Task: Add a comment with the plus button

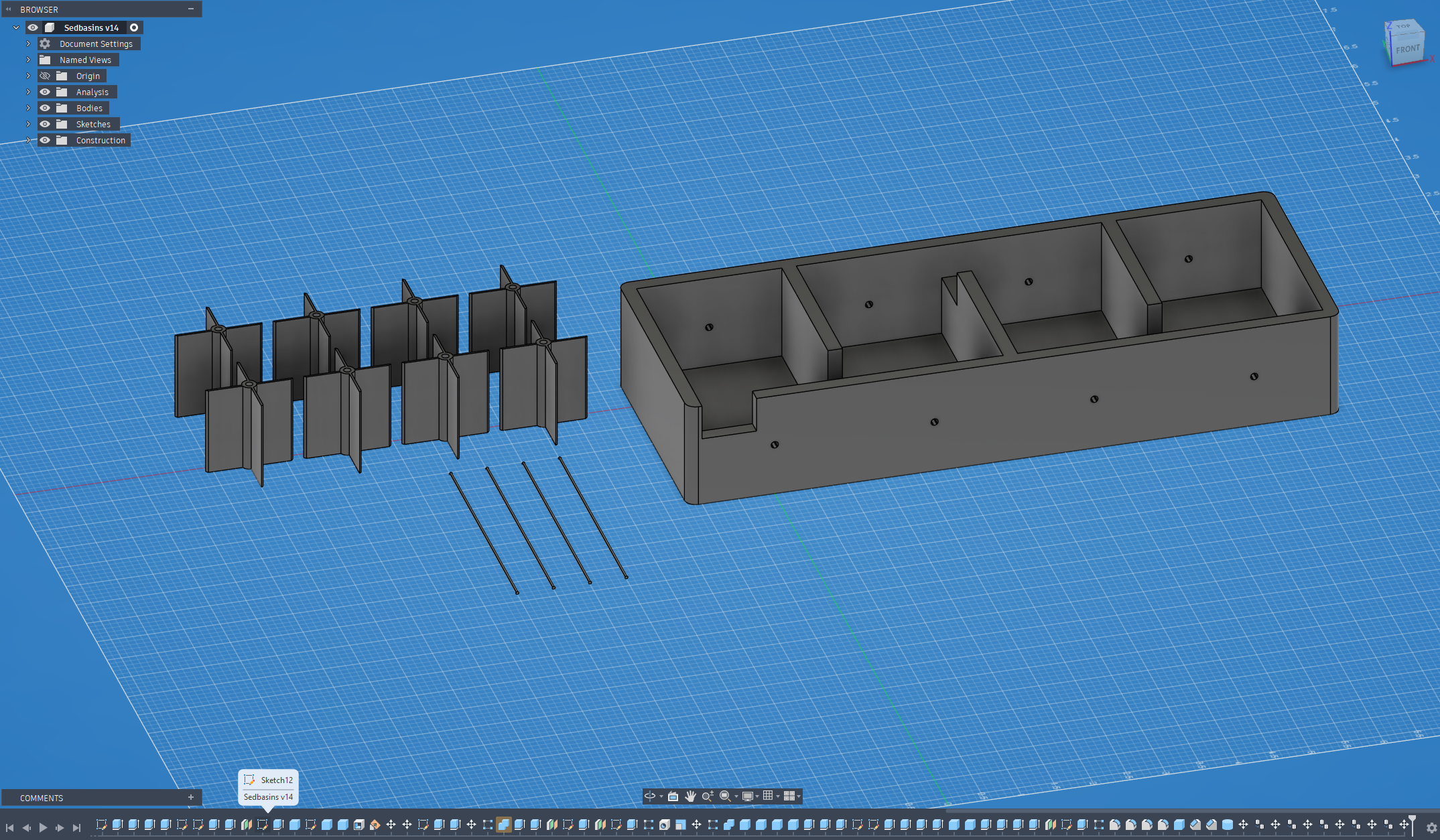Action: (x=191, y=797)
